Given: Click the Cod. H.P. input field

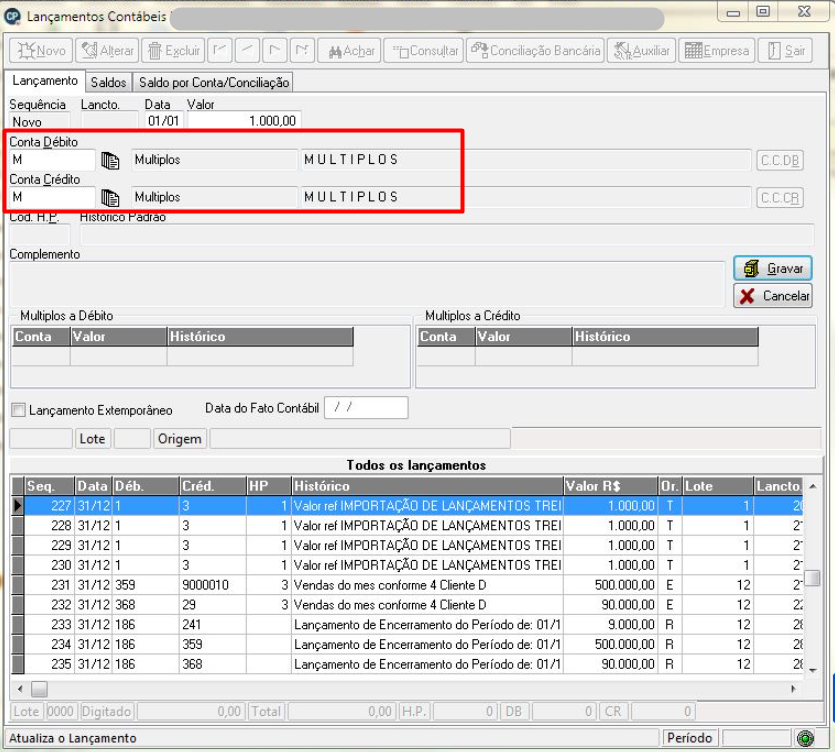Looking at the screenshot, I should (40, 235).
